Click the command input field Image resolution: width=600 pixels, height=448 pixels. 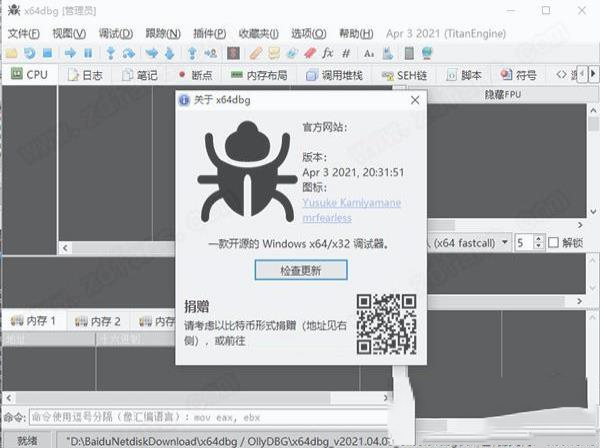[x=210, y=417]
